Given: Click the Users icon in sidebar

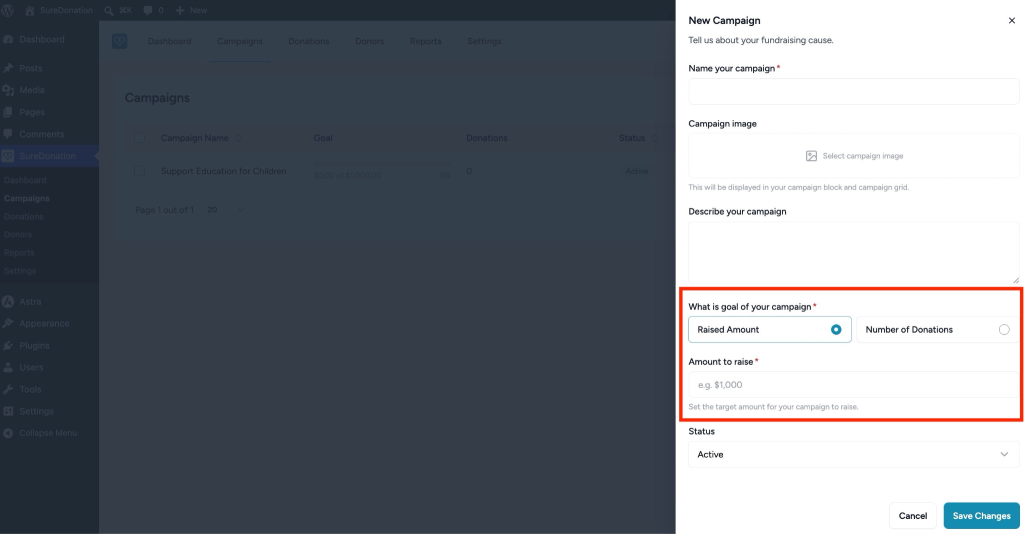Looking at the screenshot, I should pyautogui.click(x=8, y=367).
